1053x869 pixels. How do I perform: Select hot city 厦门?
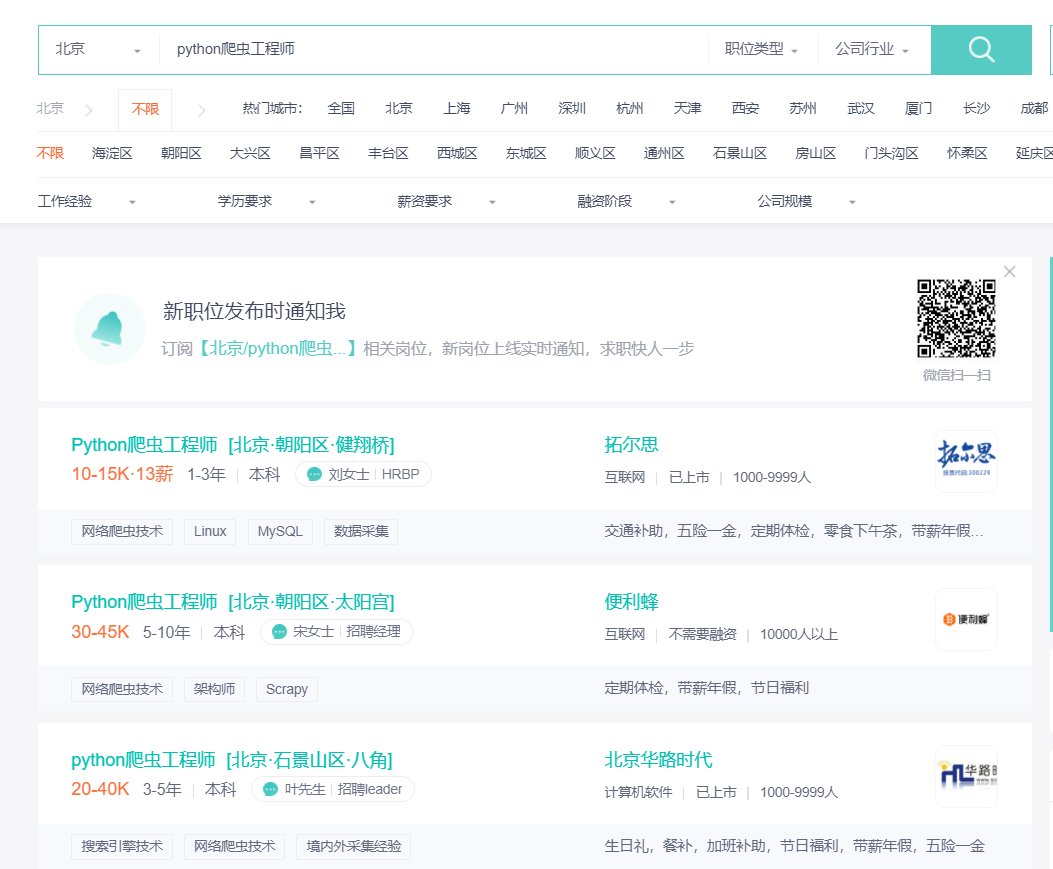coord(919,109)
